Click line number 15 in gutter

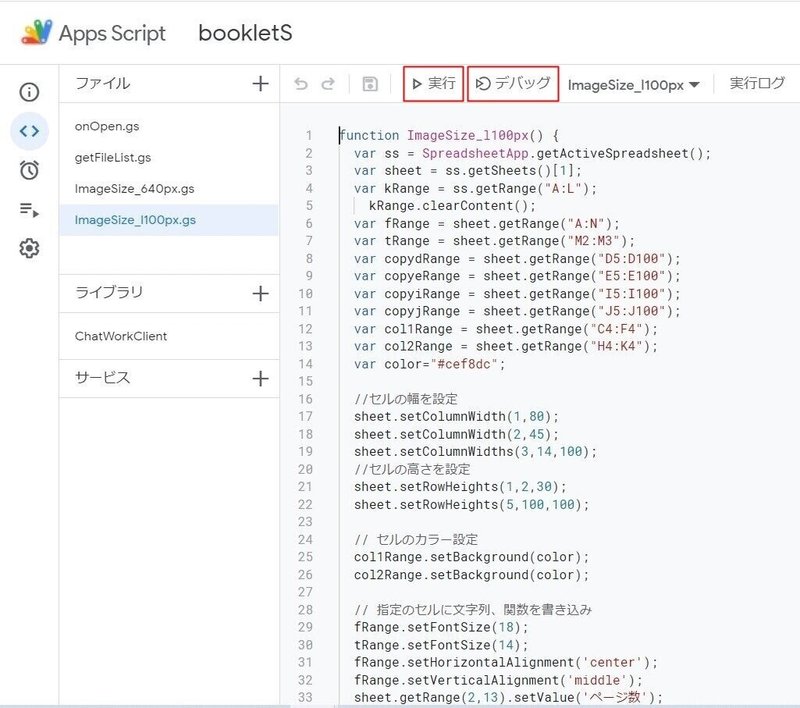(306, 382)
